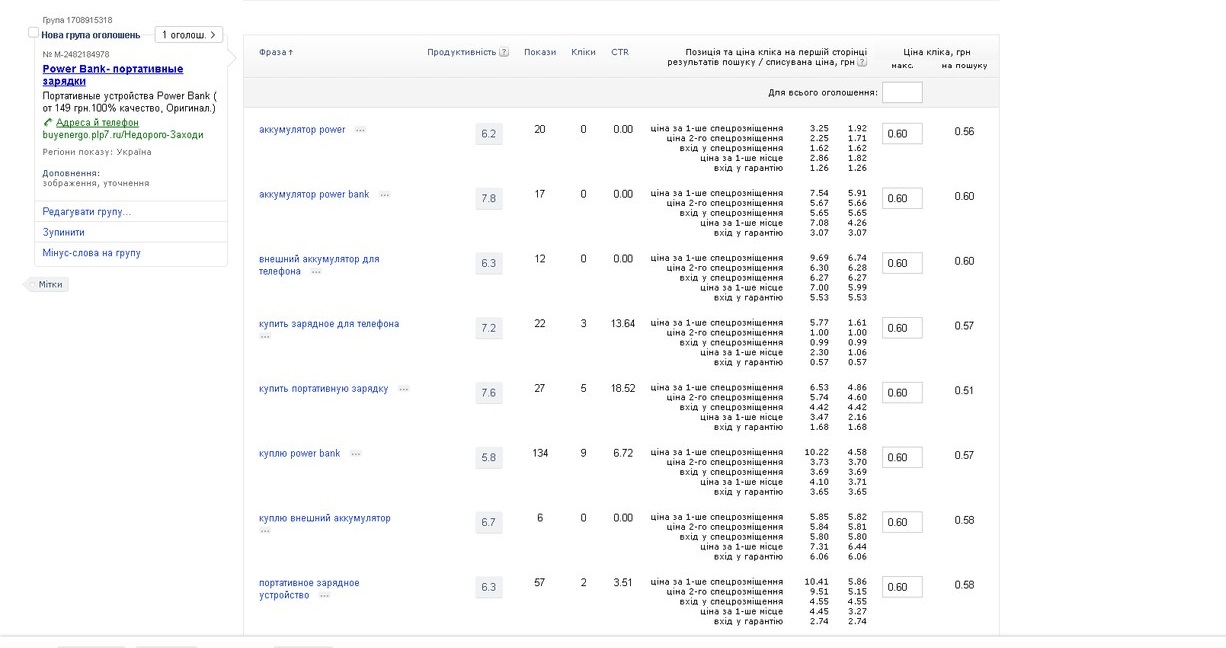This screenshot has height=648, width=1226.
Task: Open phrase куплю power bank
Action: point(300,454)
